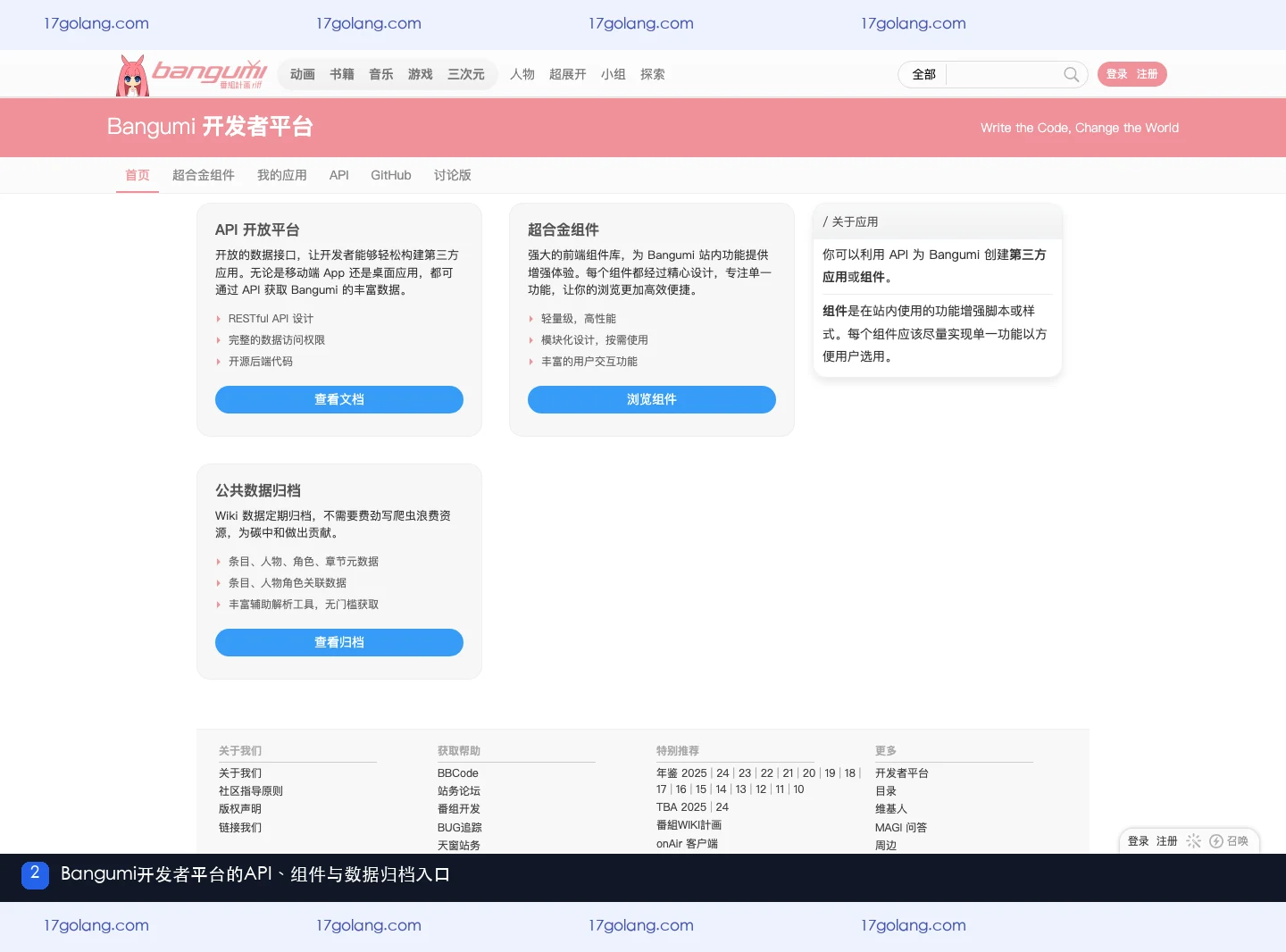The height and width of the screenshot is (952, 1286).
Task: Click the 查看文档 button
Action: click(x=338, y=399)
